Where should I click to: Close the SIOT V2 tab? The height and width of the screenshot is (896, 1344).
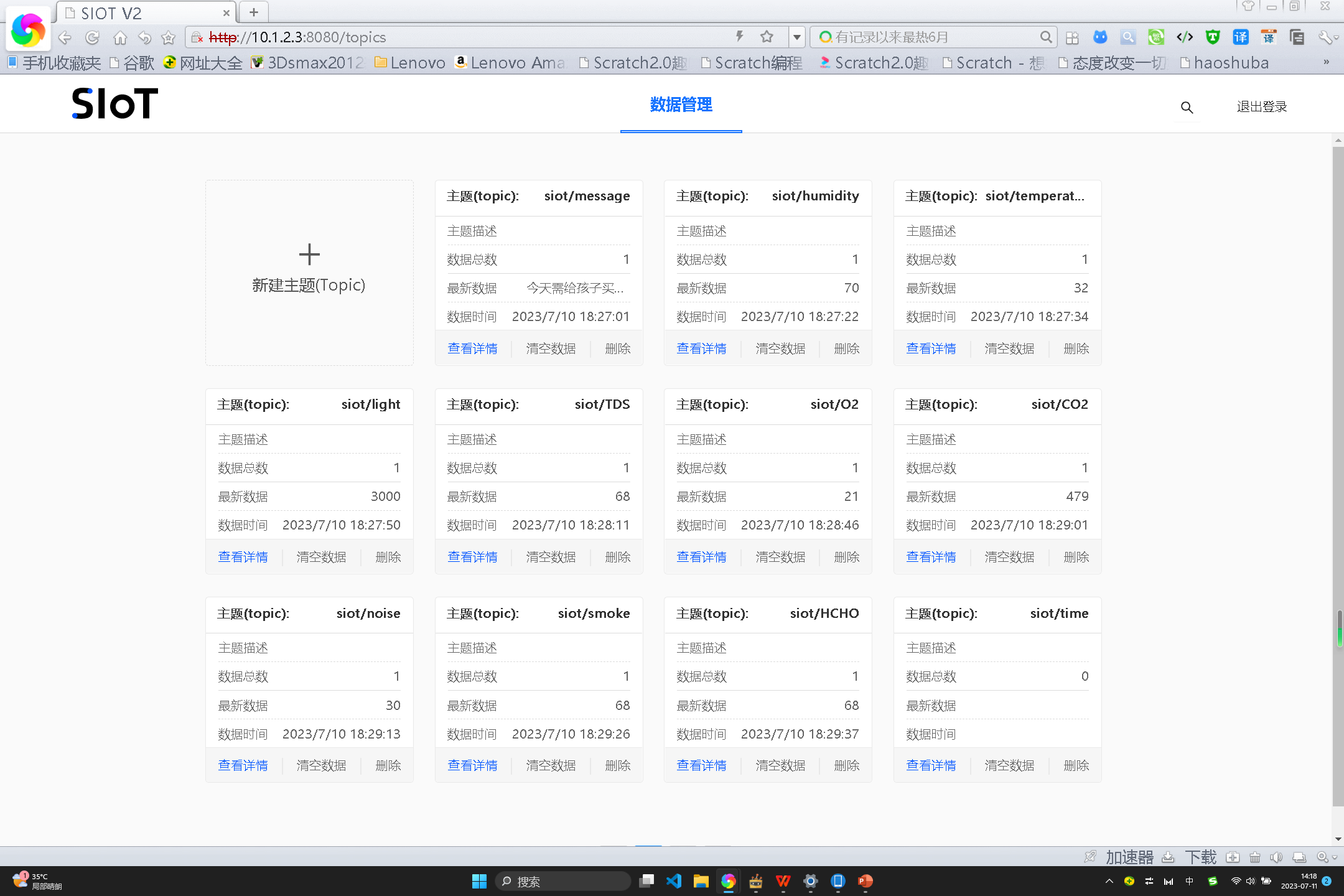pyautogui.click(x=226, y=13)
